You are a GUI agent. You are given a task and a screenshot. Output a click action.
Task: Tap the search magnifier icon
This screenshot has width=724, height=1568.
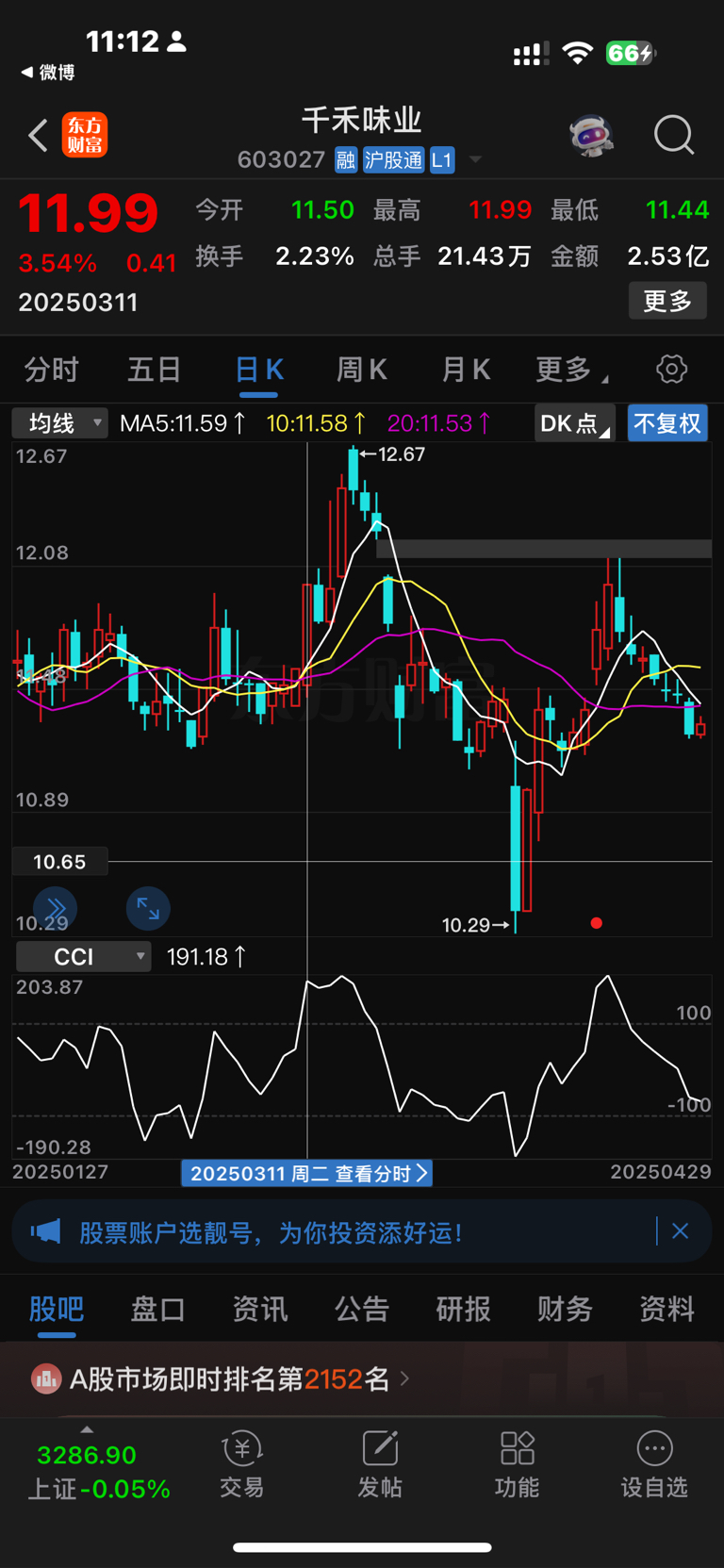[674, 136]
